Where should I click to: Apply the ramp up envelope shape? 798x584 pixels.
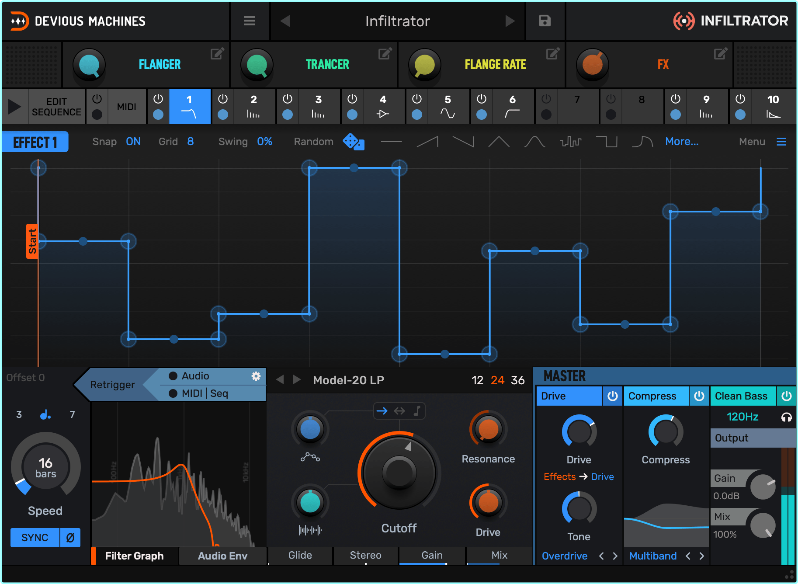428,142
